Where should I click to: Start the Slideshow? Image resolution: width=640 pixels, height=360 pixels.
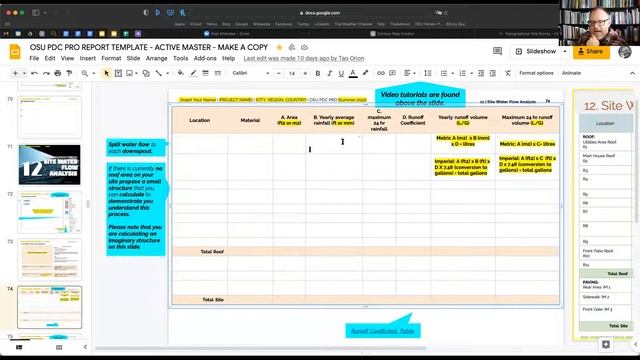click(x=536, y=51)
